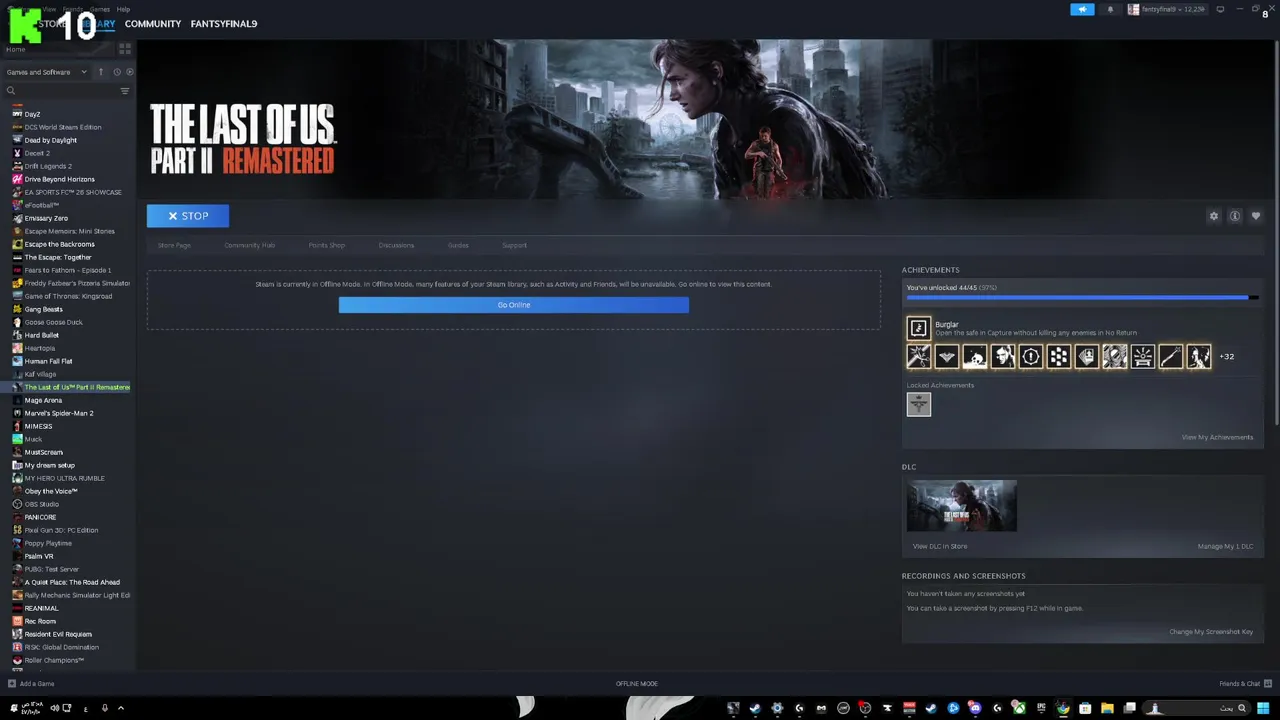Open the COMMUNITY top navigation tab
This screenshot has width=1280, height=720.
pyautogui.click(x=153, y=23)
